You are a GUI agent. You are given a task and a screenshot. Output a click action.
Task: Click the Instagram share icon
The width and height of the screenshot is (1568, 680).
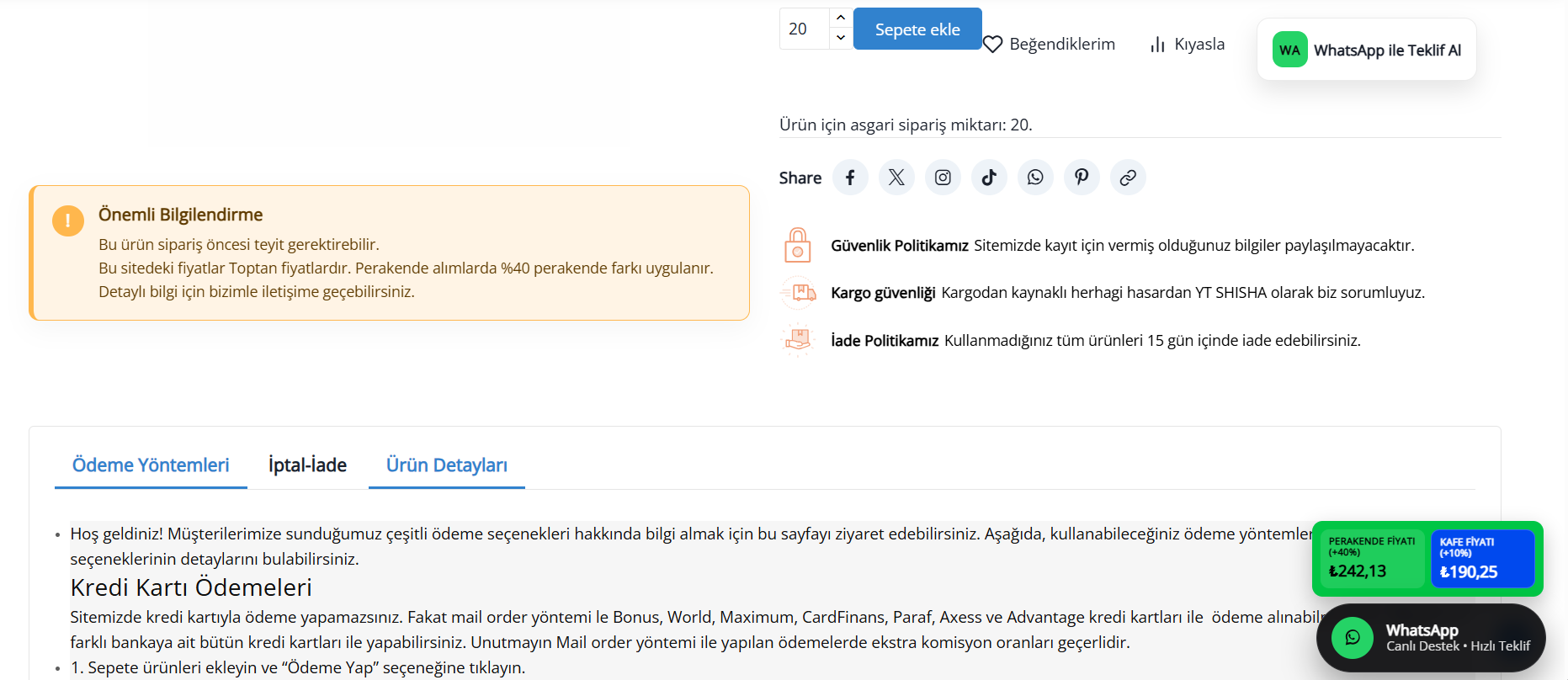pos(943,178)
